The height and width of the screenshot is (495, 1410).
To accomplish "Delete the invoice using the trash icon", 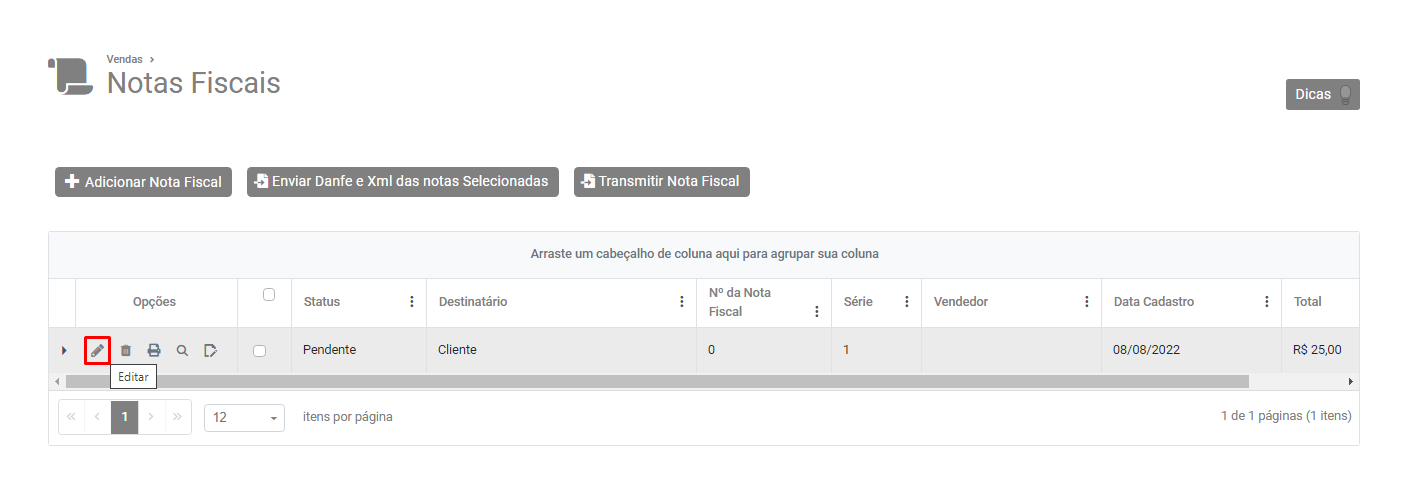I will click(x=126, y=351).
